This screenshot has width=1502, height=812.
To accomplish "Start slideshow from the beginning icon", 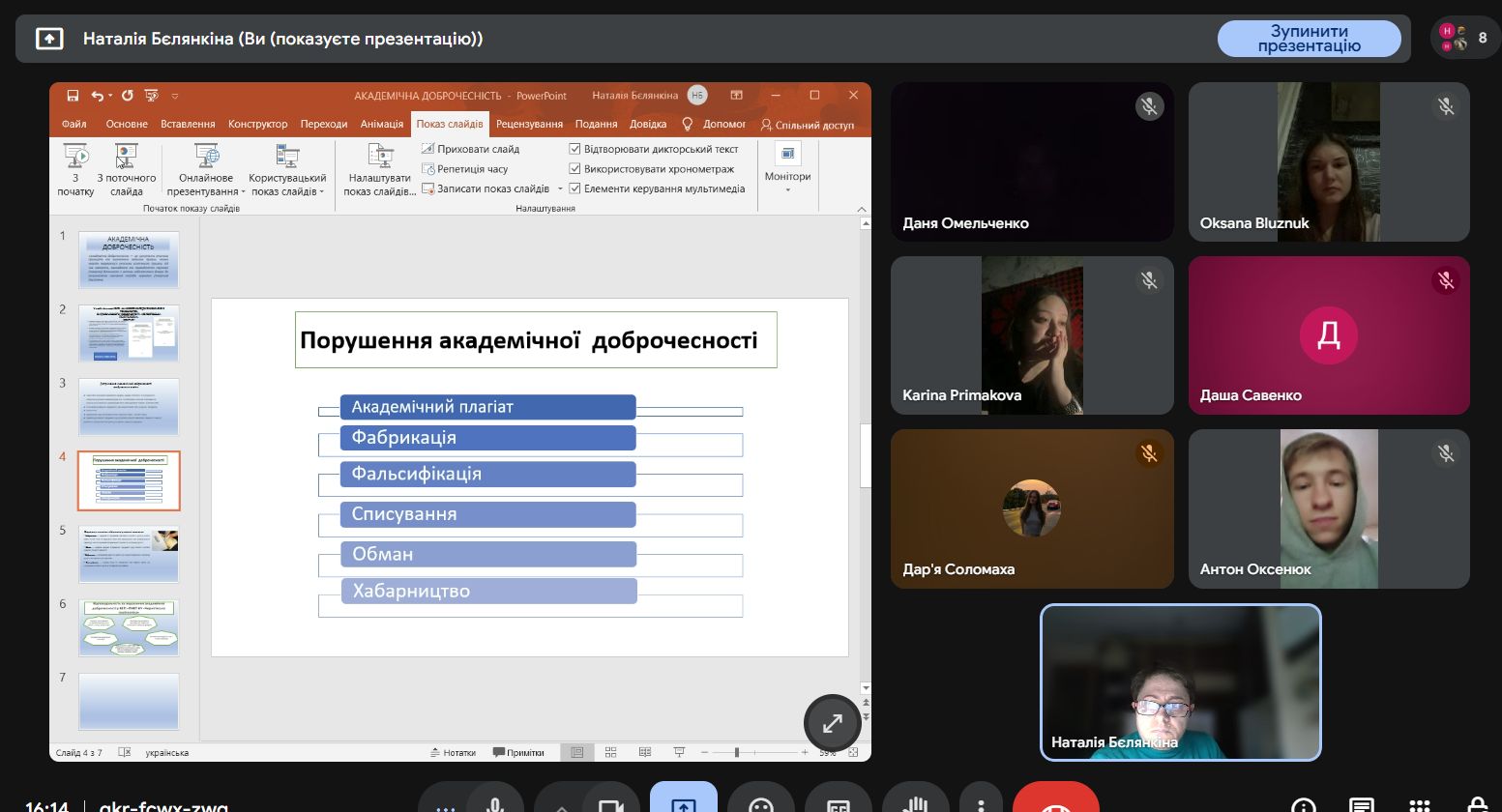I will coord(75,157).
